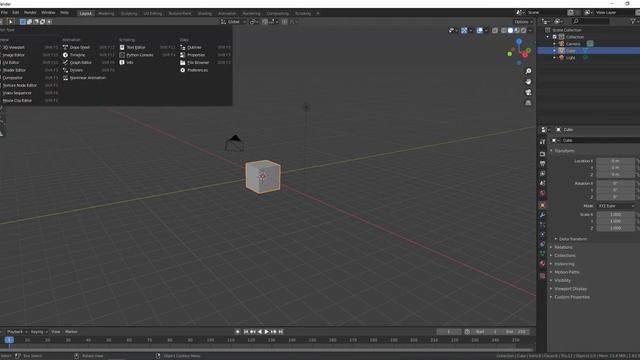Click the play animation button
640x360 pixels.
[x=267, y=332]
